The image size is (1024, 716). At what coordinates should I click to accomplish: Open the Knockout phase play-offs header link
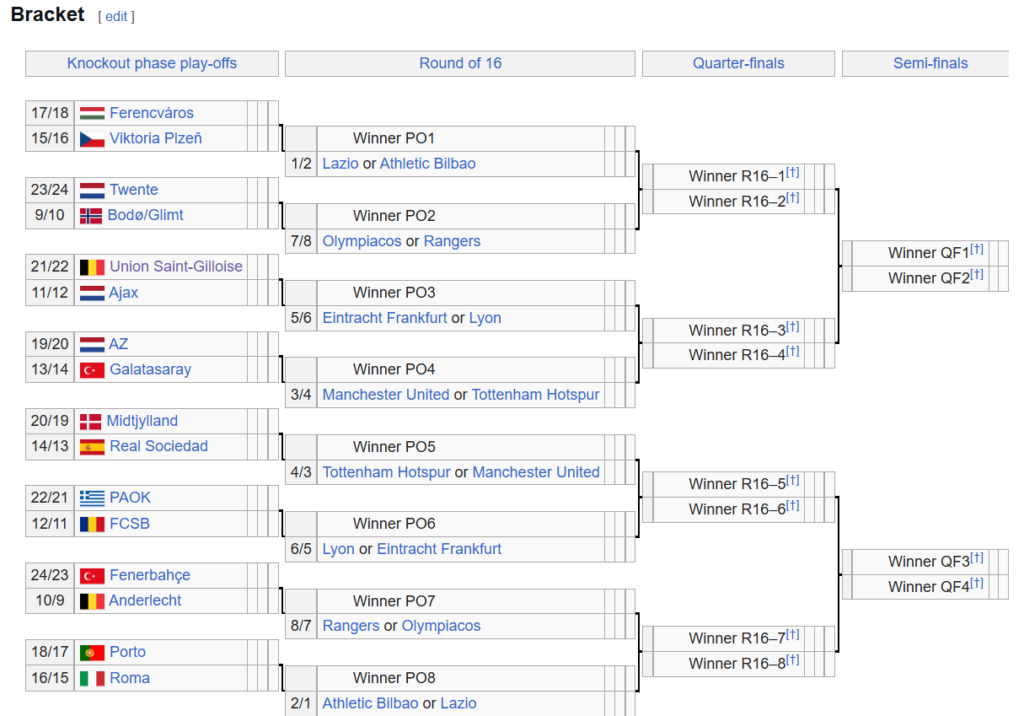tap(152, 63)
